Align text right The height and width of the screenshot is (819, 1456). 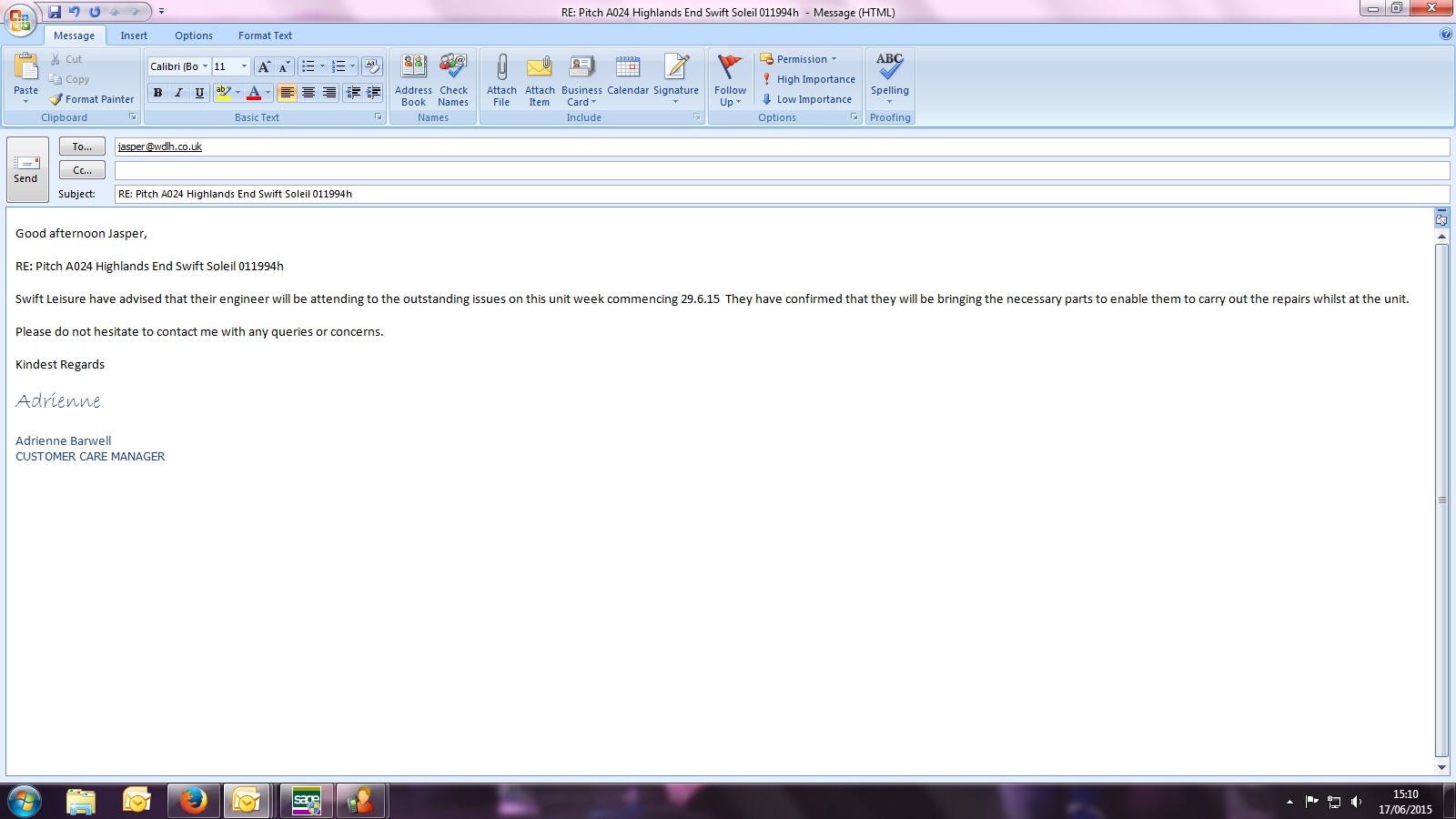pyautogui.click(x=329, y=92)
